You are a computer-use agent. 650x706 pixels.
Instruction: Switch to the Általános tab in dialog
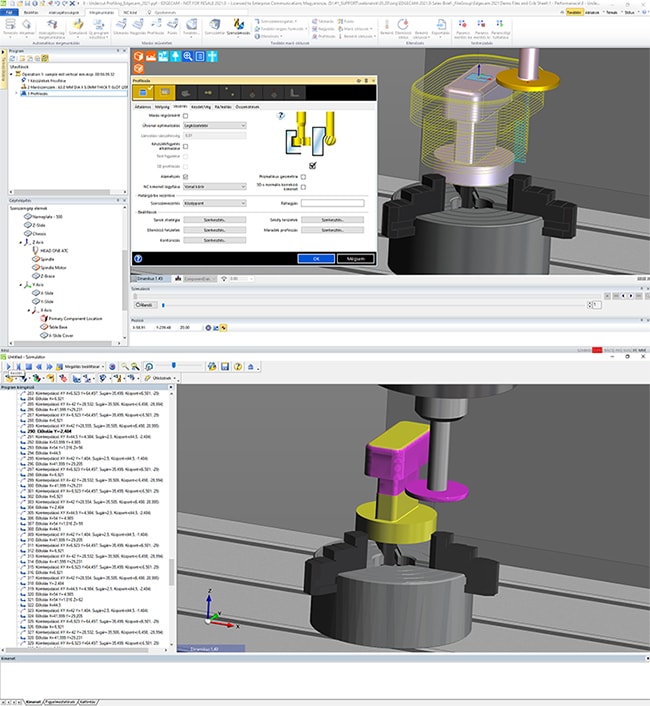[143, 107]
